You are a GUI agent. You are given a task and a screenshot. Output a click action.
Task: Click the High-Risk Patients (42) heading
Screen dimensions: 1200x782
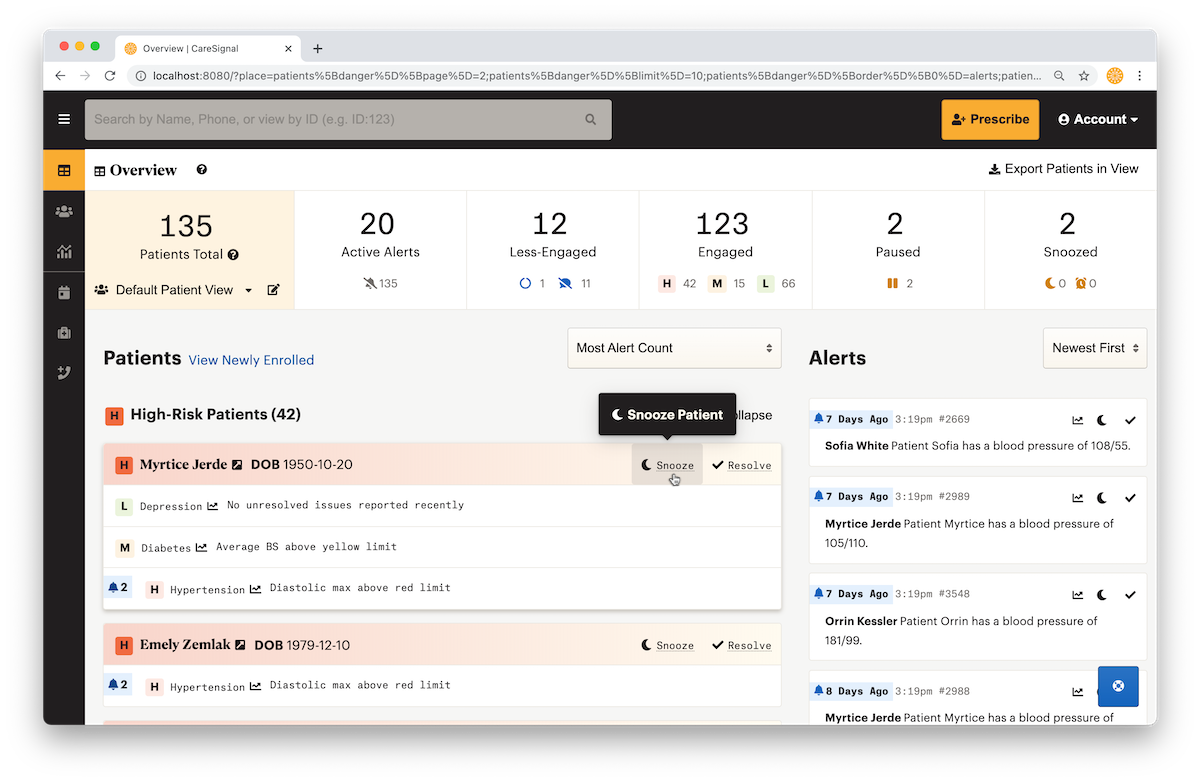point(215,414)
